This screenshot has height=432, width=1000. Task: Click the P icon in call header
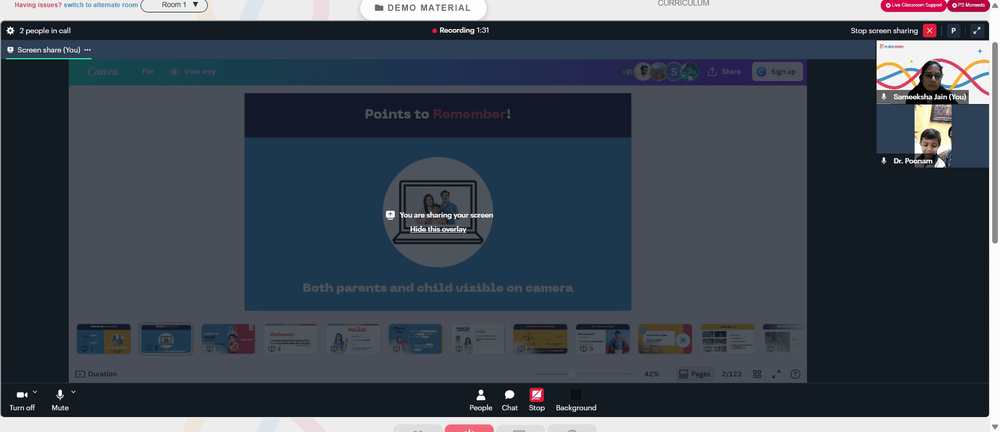pyautogui.click(x=953, y=31)
